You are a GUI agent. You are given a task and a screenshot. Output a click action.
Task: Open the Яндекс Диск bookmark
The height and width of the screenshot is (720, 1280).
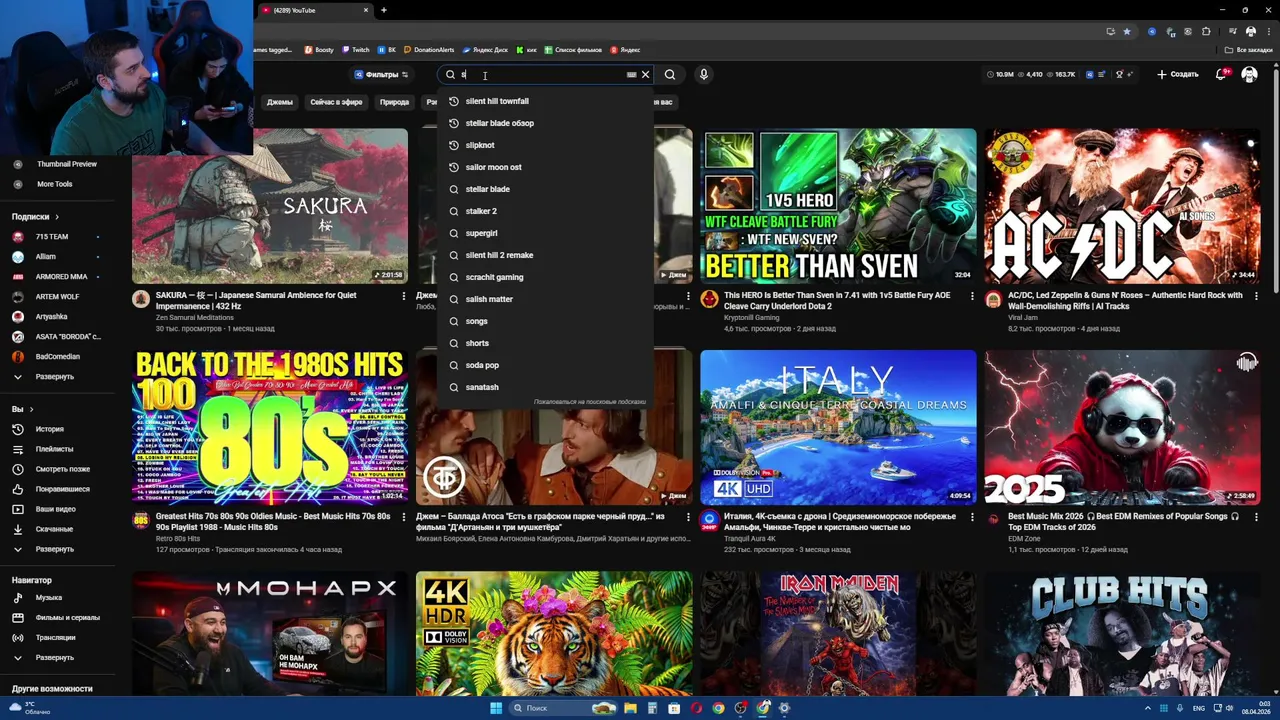(485, 49)
